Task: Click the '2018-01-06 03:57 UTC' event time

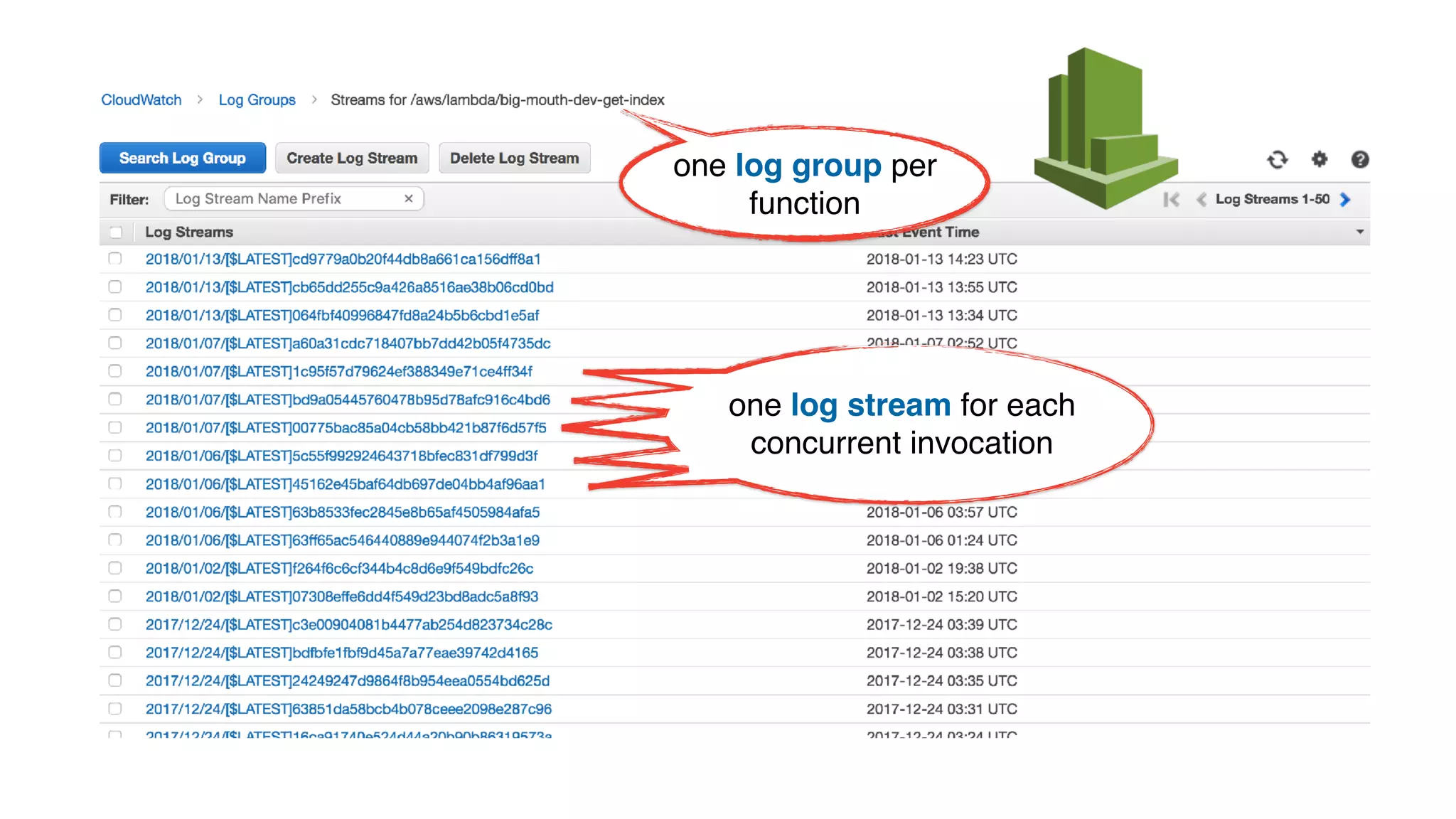Action: tap(942, 512)
